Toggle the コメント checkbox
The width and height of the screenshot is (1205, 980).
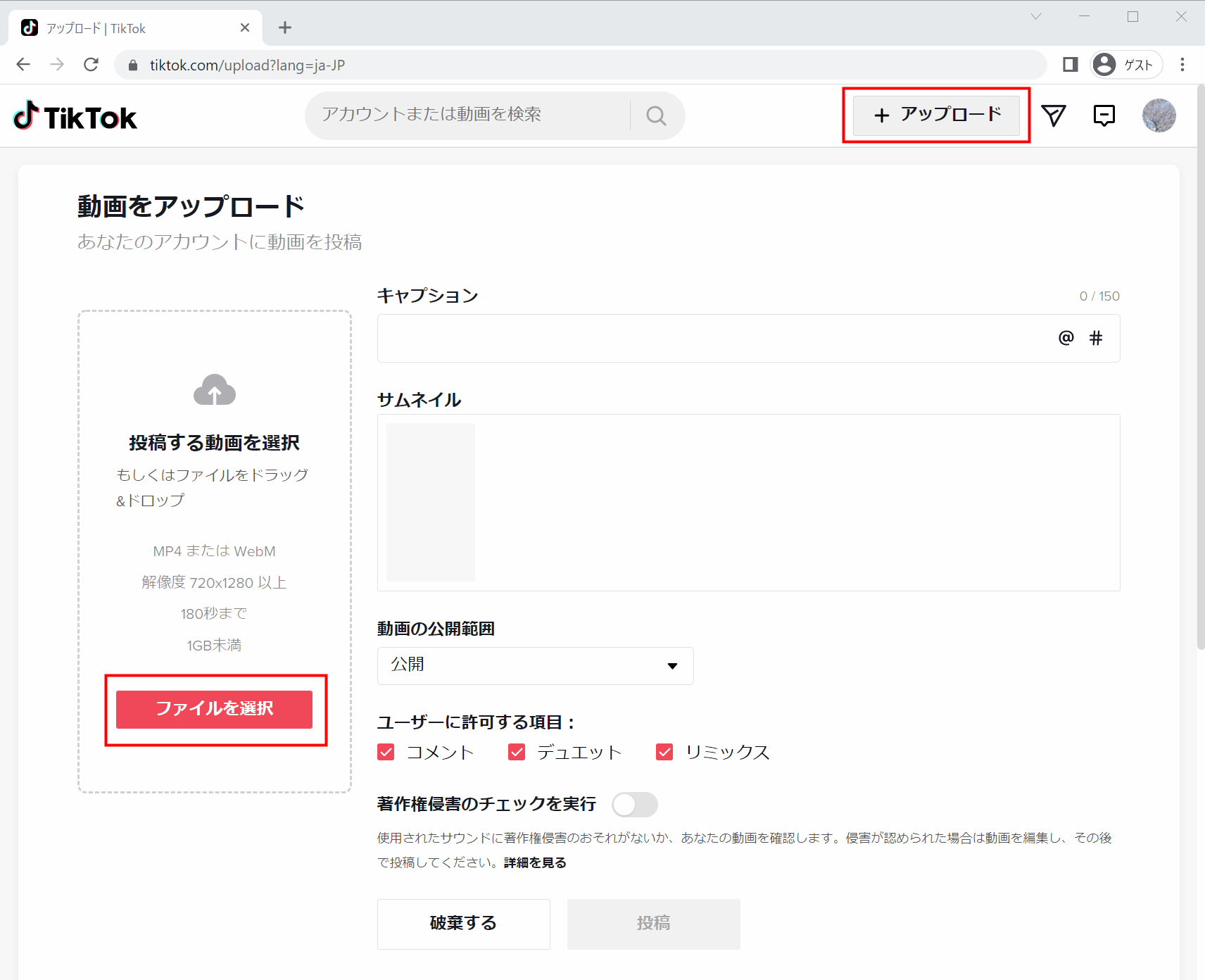pos(386,752)
